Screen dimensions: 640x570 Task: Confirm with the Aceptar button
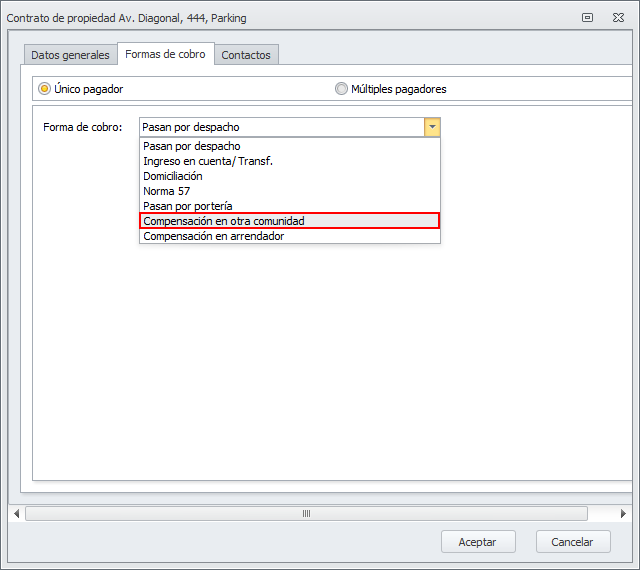click(478, 542)
